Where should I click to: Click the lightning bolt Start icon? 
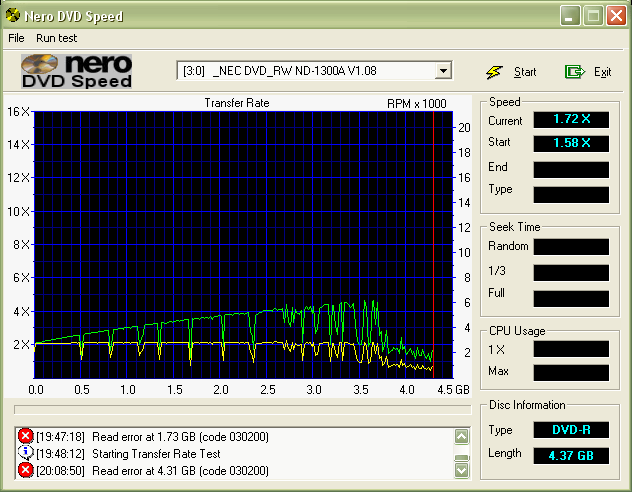(494, 72)
